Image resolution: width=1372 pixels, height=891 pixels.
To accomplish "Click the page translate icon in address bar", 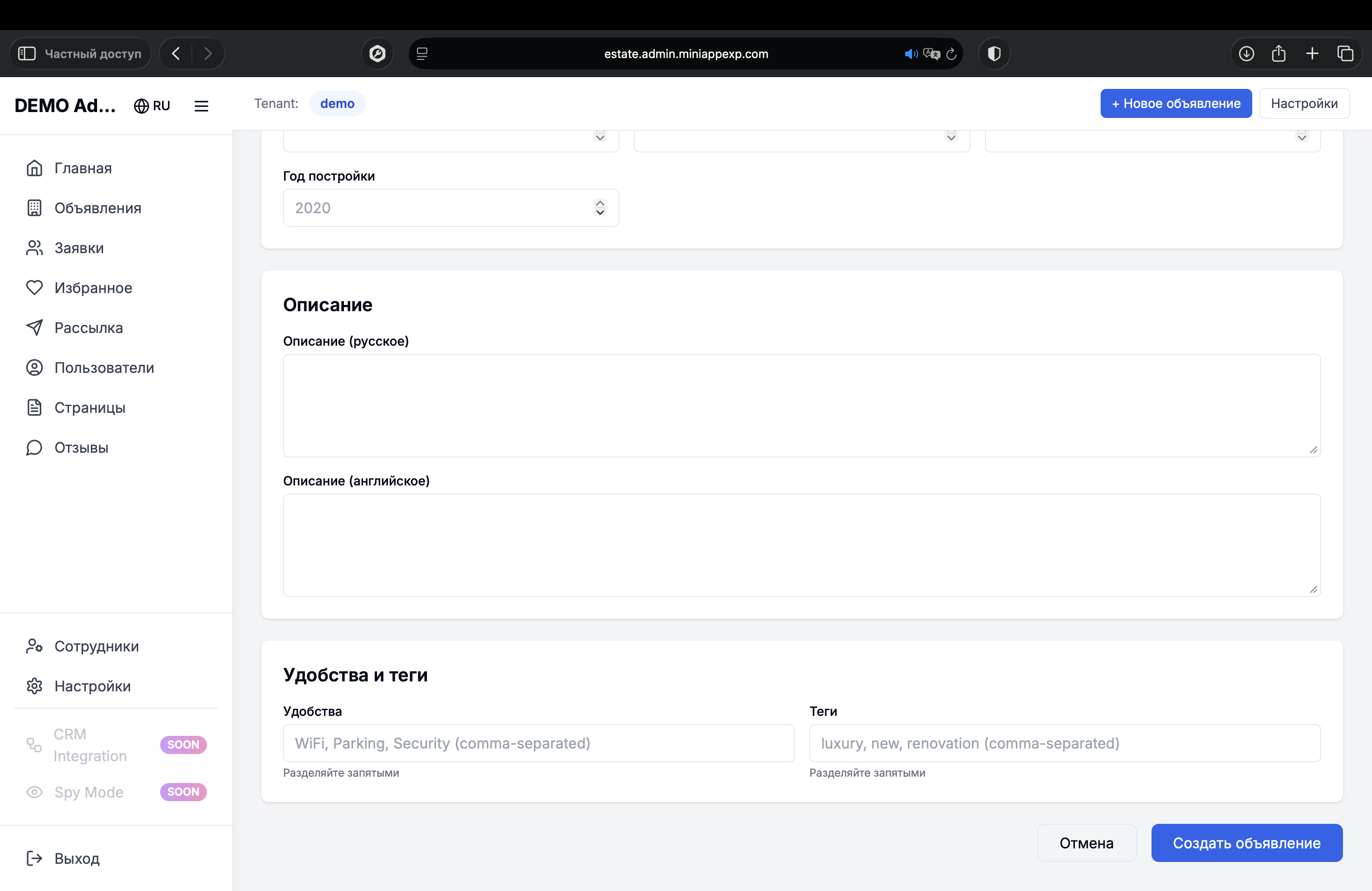I will click(931, 54).
